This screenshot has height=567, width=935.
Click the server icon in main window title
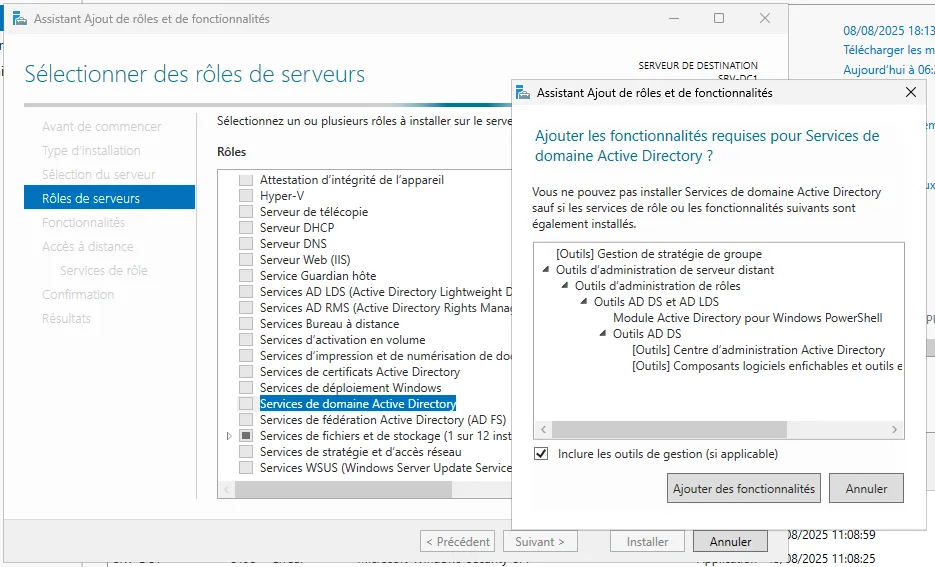click(19, 18)
